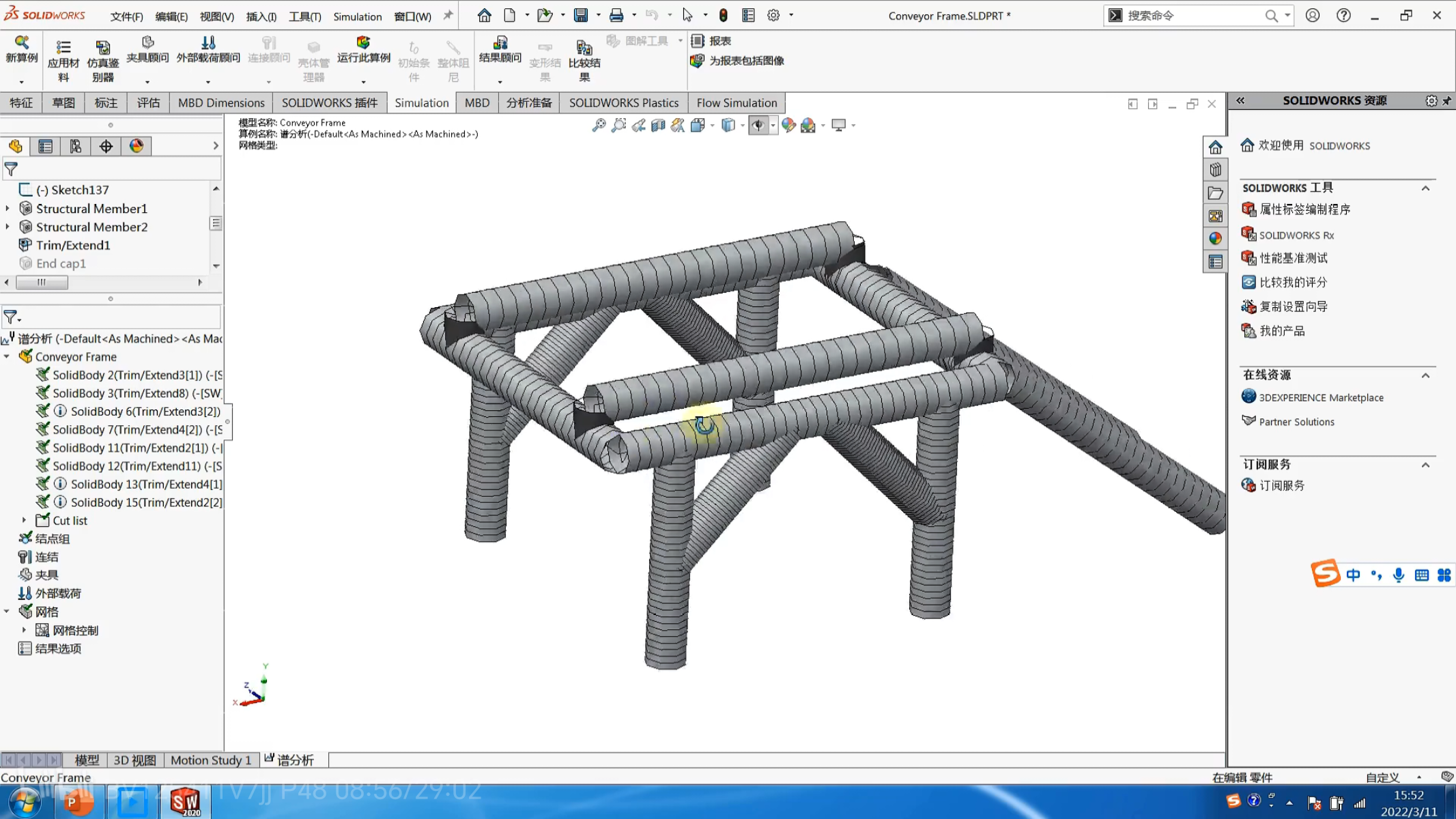Open the DimXpertManager crosshair tab icon

pyautogui.click(x=106, y=146)
